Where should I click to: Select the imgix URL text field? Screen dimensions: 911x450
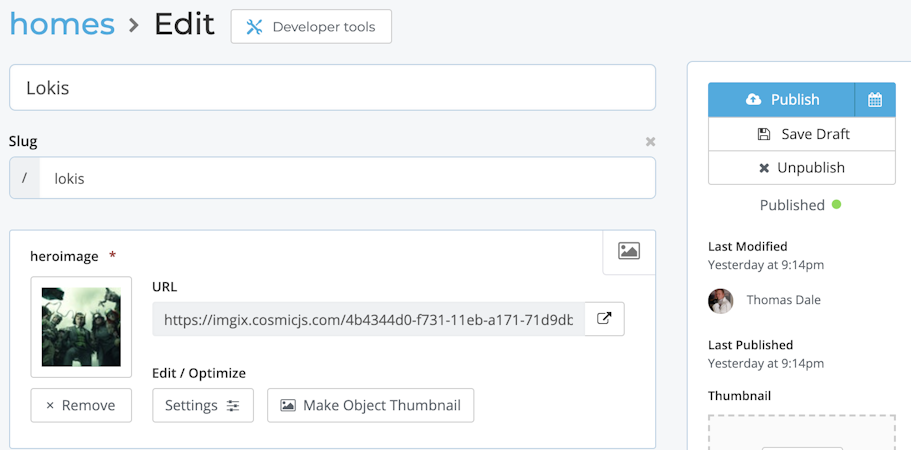368,319
